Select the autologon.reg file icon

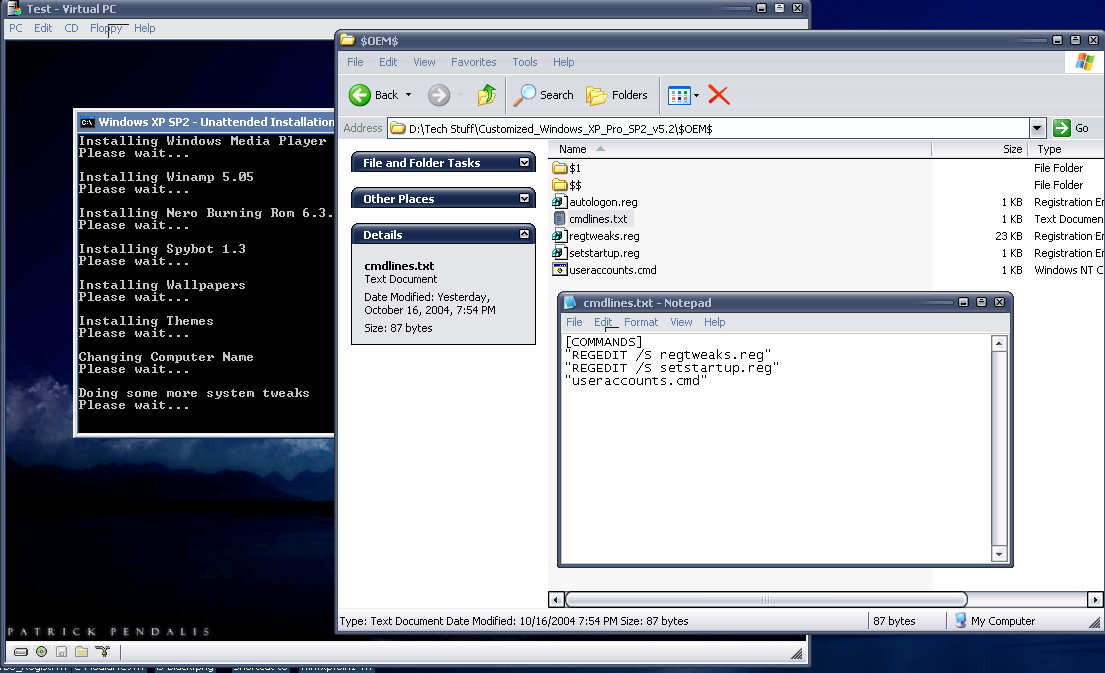[560, 202]
